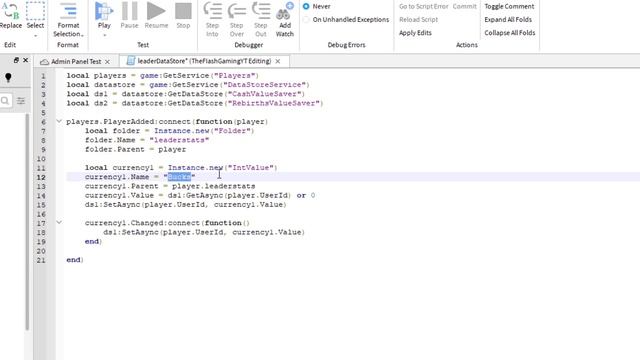Click the Commit button
The height and width of the screenshot is (360, 640).
[464, 7]
